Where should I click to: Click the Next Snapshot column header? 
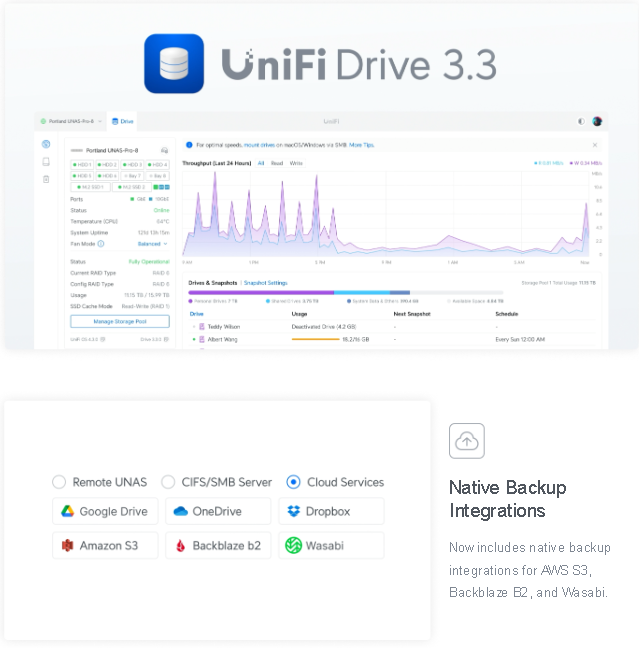point(412,314)
